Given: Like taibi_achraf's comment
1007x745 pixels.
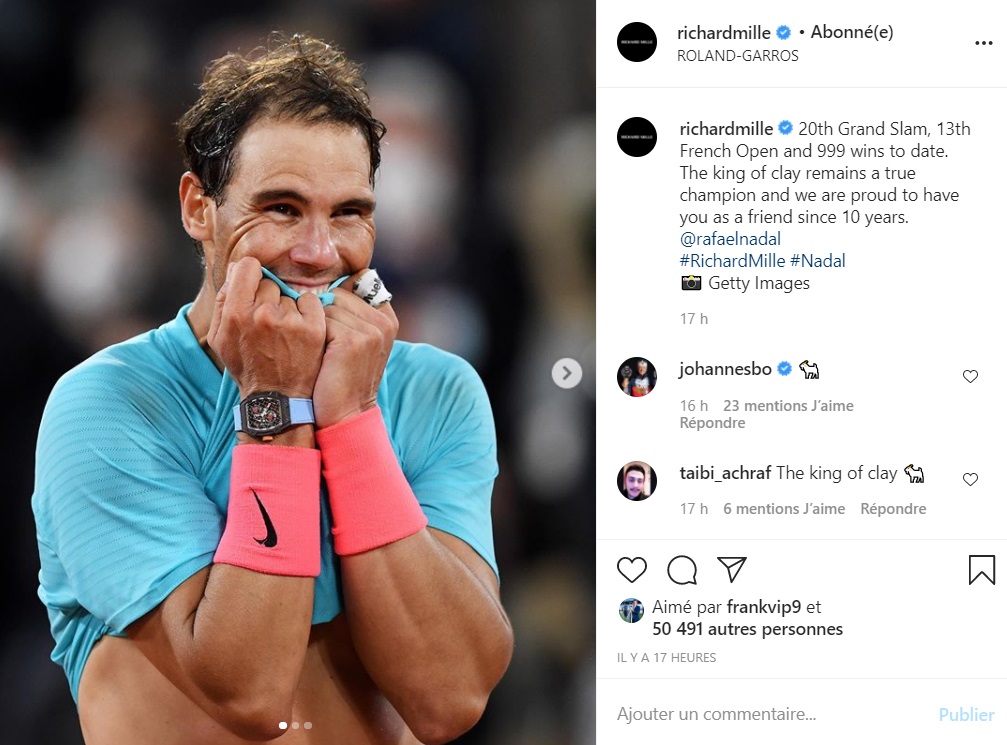Looking at the screenshot, I should [970, 479].
